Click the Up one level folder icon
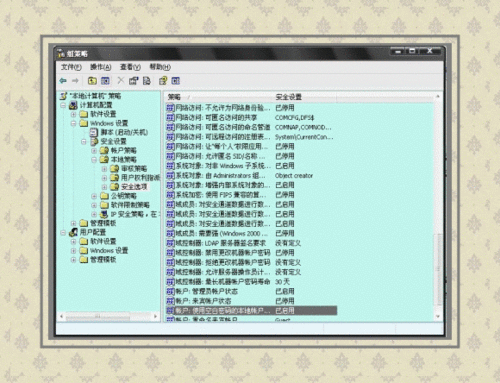 (92, 81)
